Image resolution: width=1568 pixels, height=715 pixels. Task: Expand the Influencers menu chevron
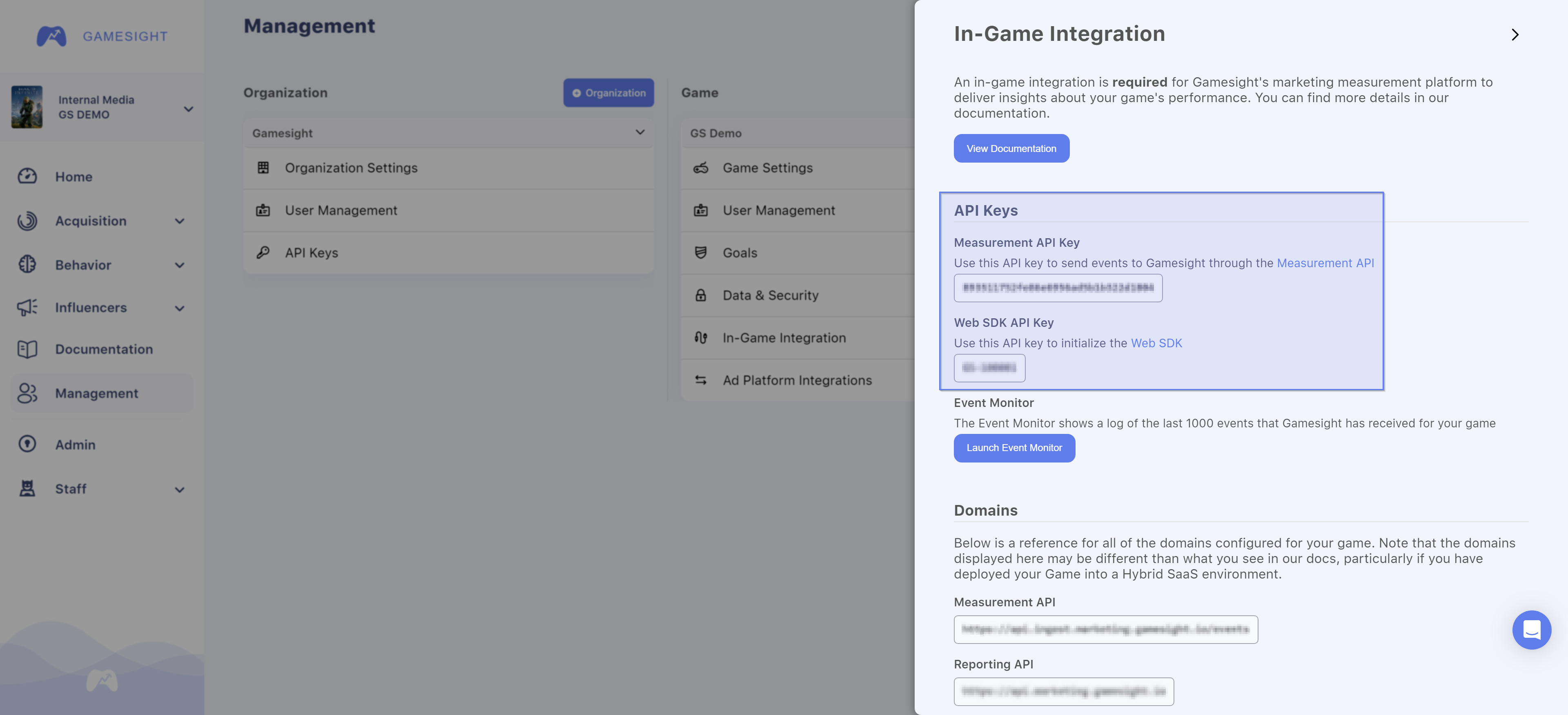click(x=180, y=308)
